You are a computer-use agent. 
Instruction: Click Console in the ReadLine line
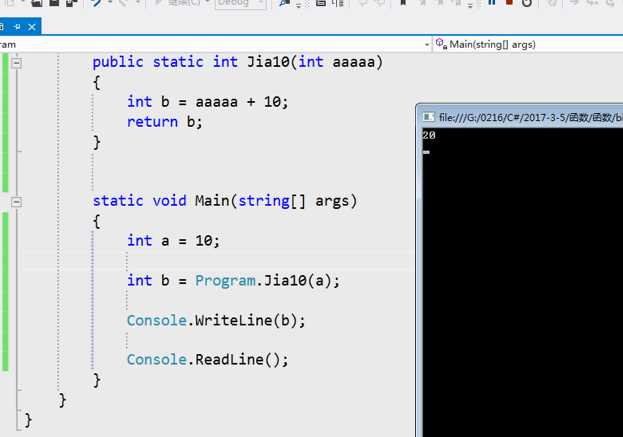(x=157, y=360)
